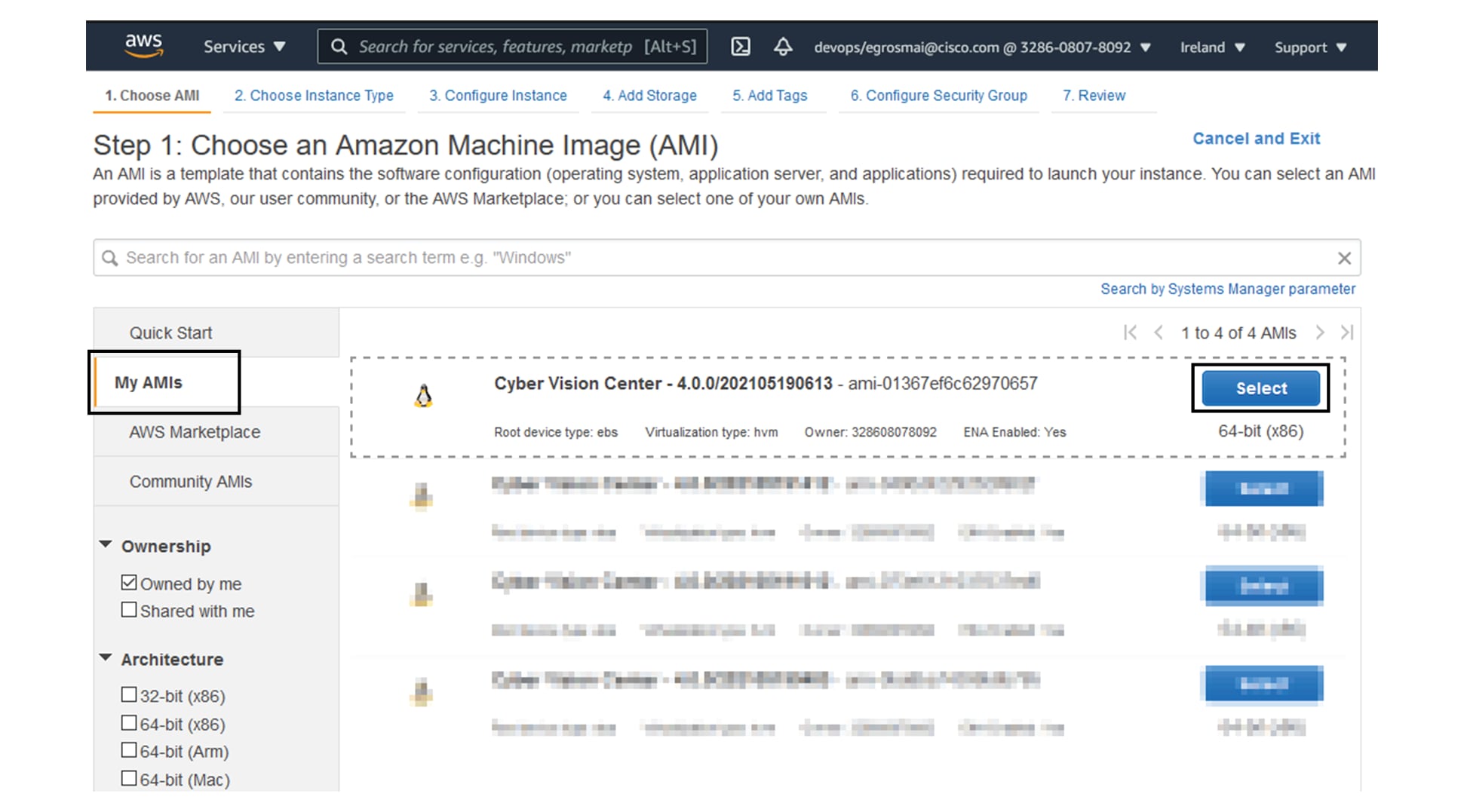The width and height of the screenshot is (1464, 812).
Task: Click 'ENA Enabled: Yes' text
Action: [x=1014, y=432]
